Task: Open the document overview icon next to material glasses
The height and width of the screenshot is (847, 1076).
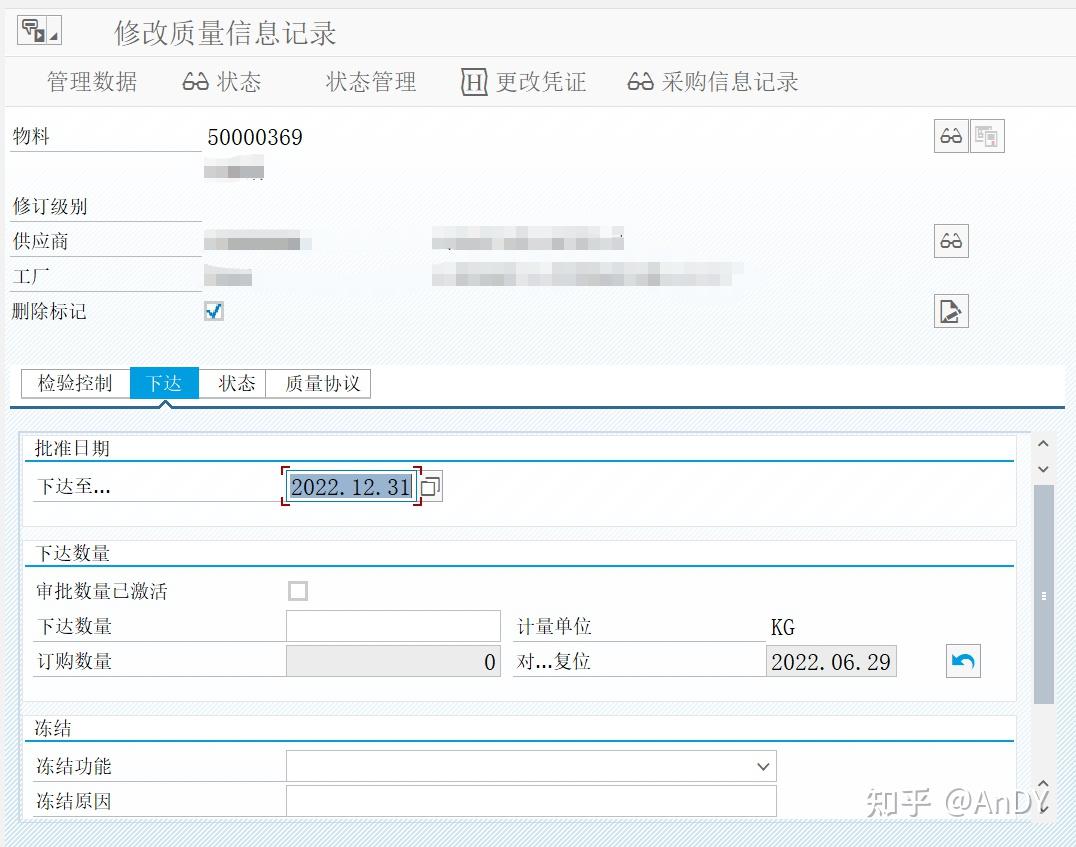Action: (987, 135)
